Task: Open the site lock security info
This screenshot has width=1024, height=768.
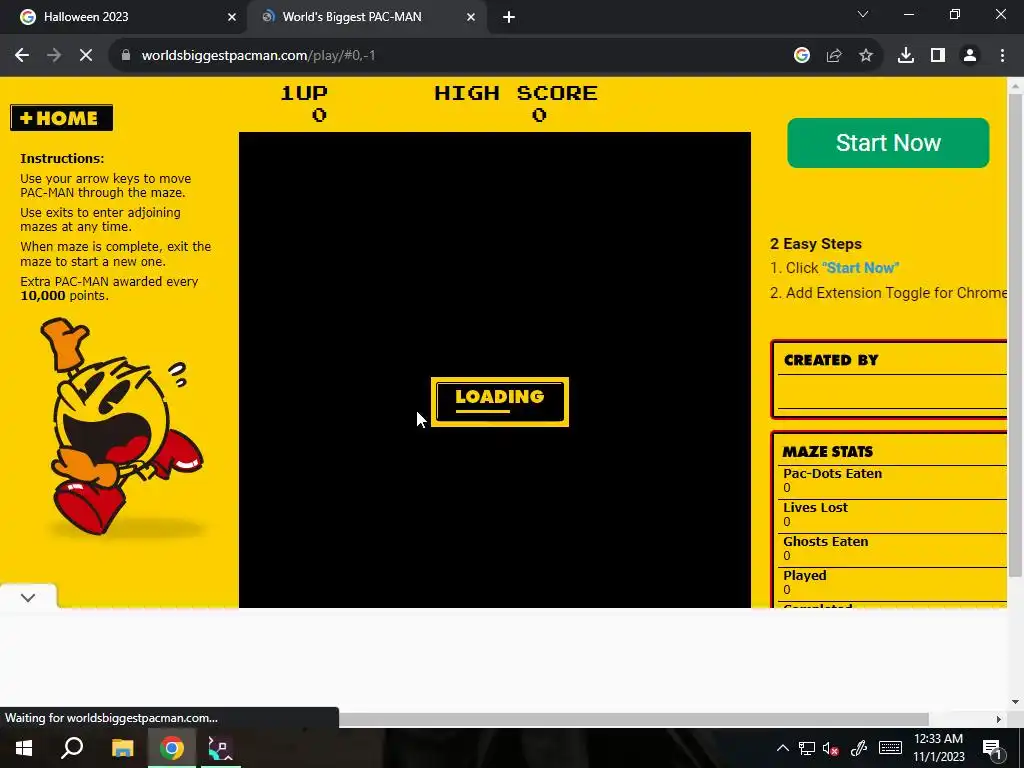Action: coord(126,56)
